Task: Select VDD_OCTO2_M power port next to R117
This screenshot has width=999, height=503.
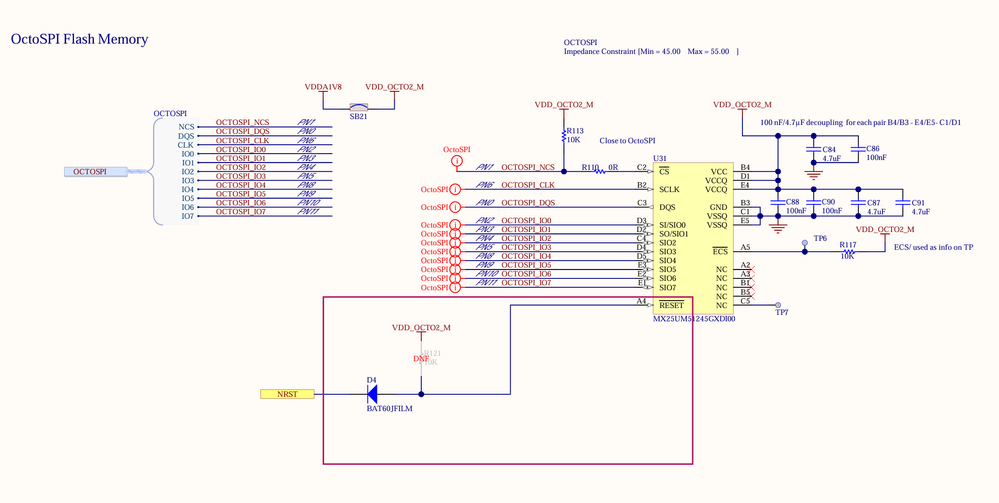Action: coord(885,233)
